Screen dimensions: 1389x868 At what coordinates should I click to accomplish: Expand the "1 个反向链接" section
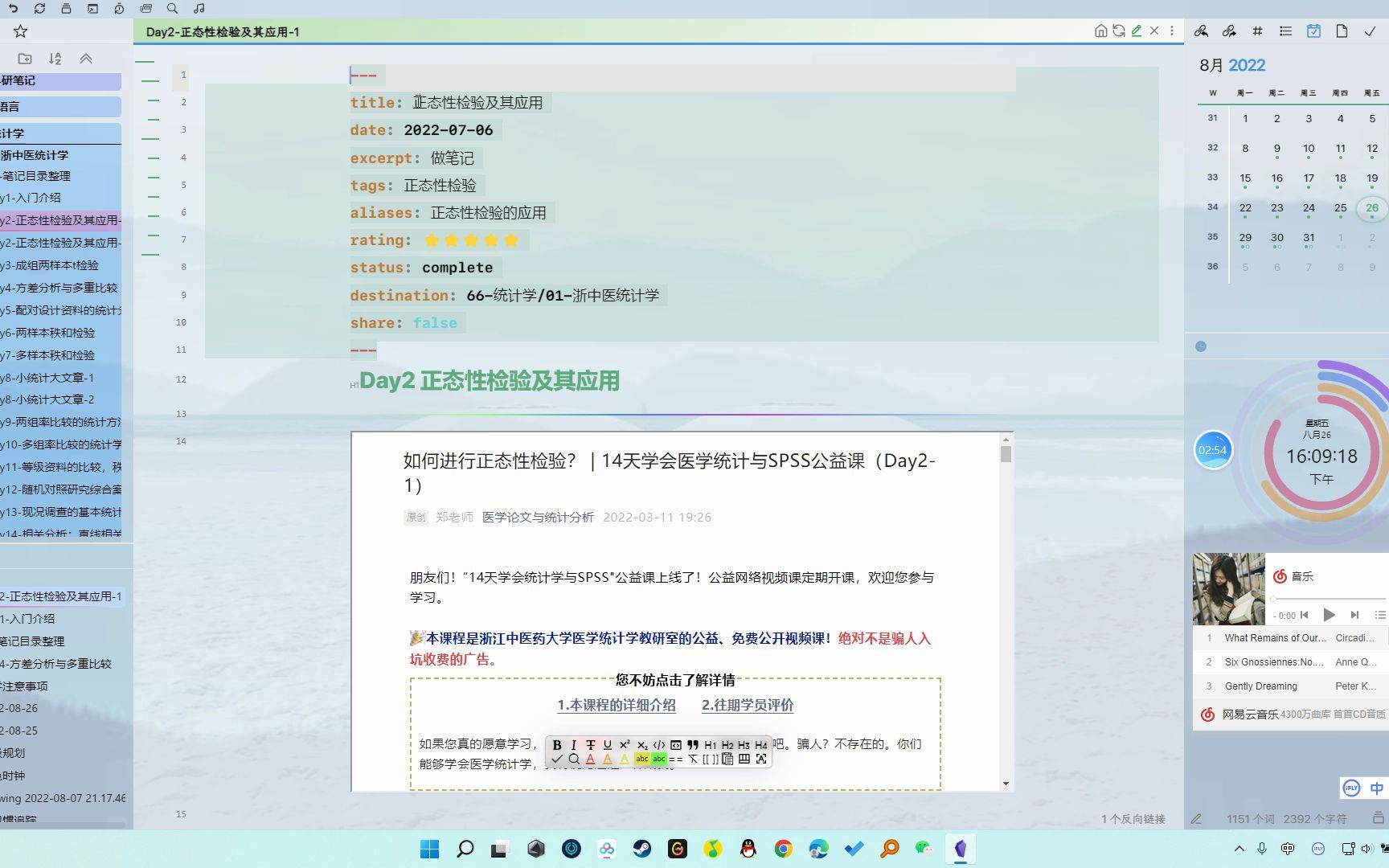[x=1133, y=819]
